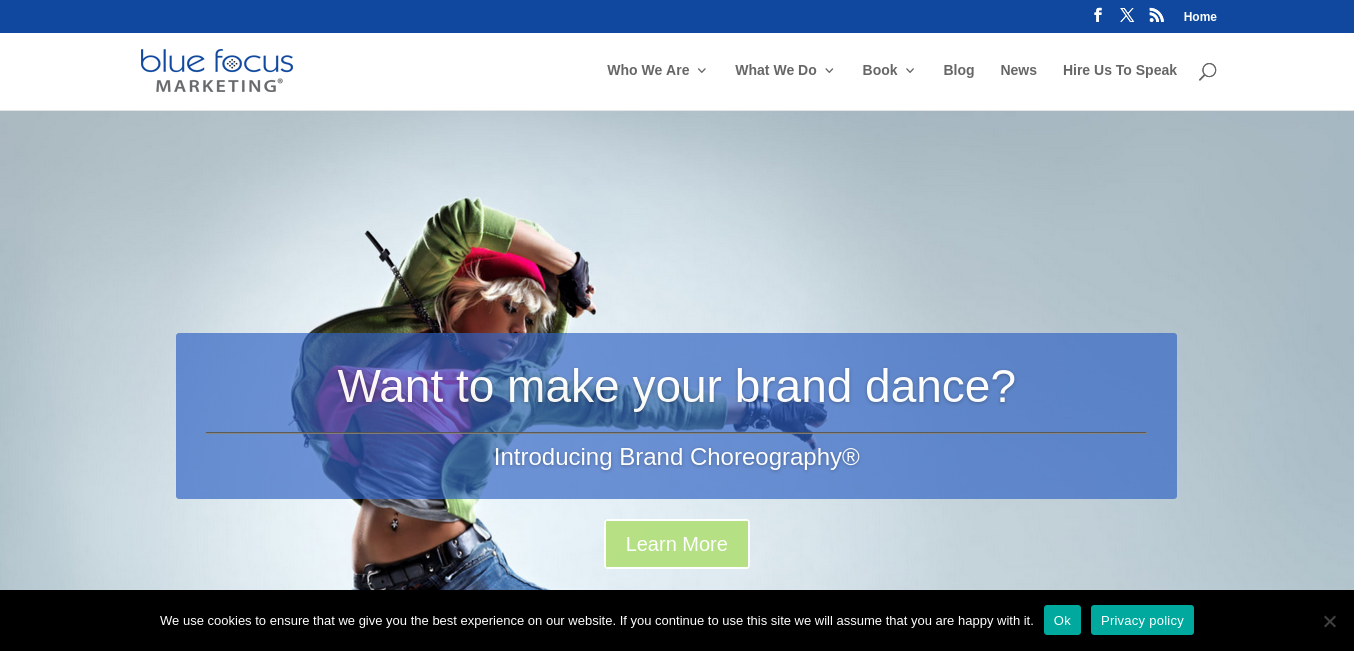This screenshot has width=1366, height=651.
Task: Click 'Introducing Brand Choreography®' subtitle
Action: click(677, 457)
